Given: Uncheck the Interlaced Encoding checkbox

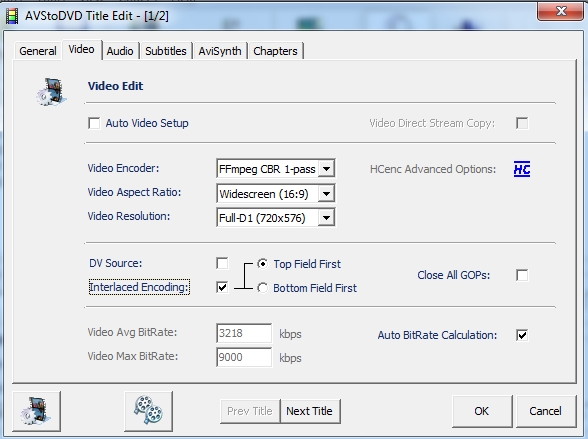Looking at the screenshot, I should pos(222,288).
